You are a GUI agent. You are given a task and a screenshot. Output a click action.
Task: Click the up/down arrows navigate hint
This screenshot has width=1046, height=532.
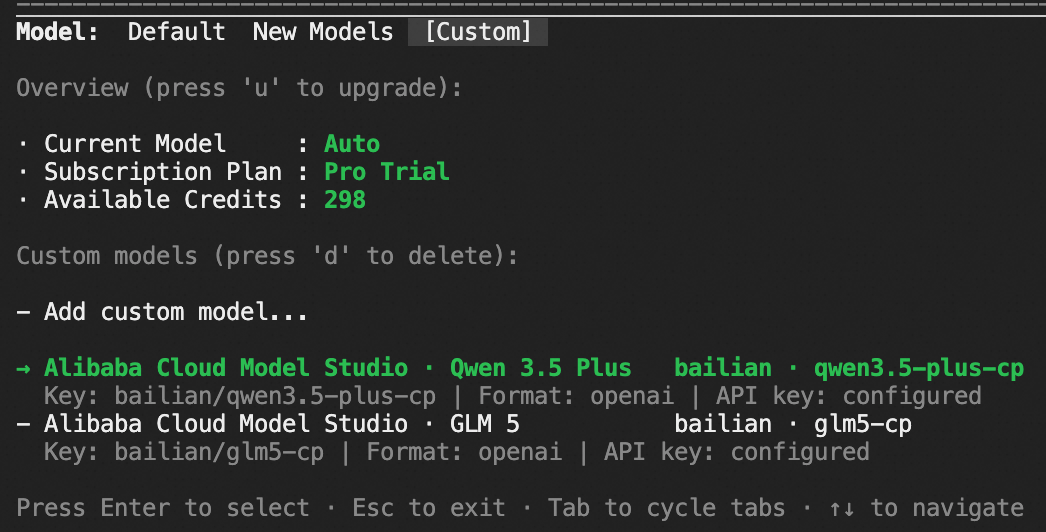(x=924, y=508)
